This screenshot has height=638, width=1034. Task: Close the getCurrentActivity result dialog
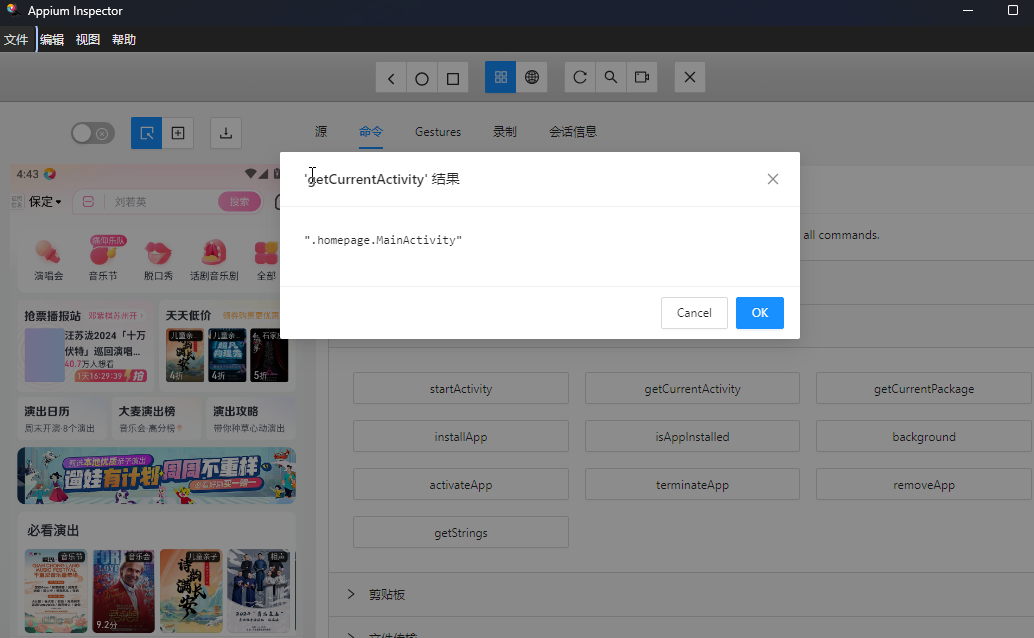coord(773,179)
